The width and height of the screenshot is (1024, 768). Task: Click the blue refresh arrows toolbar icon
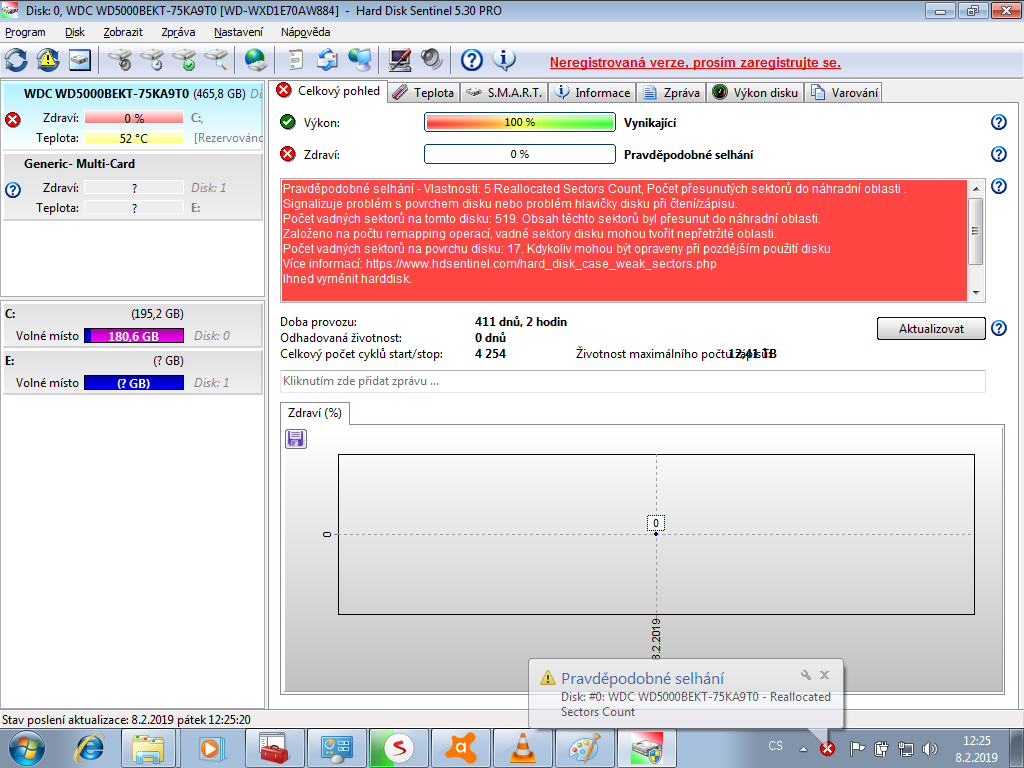(16, 60)
